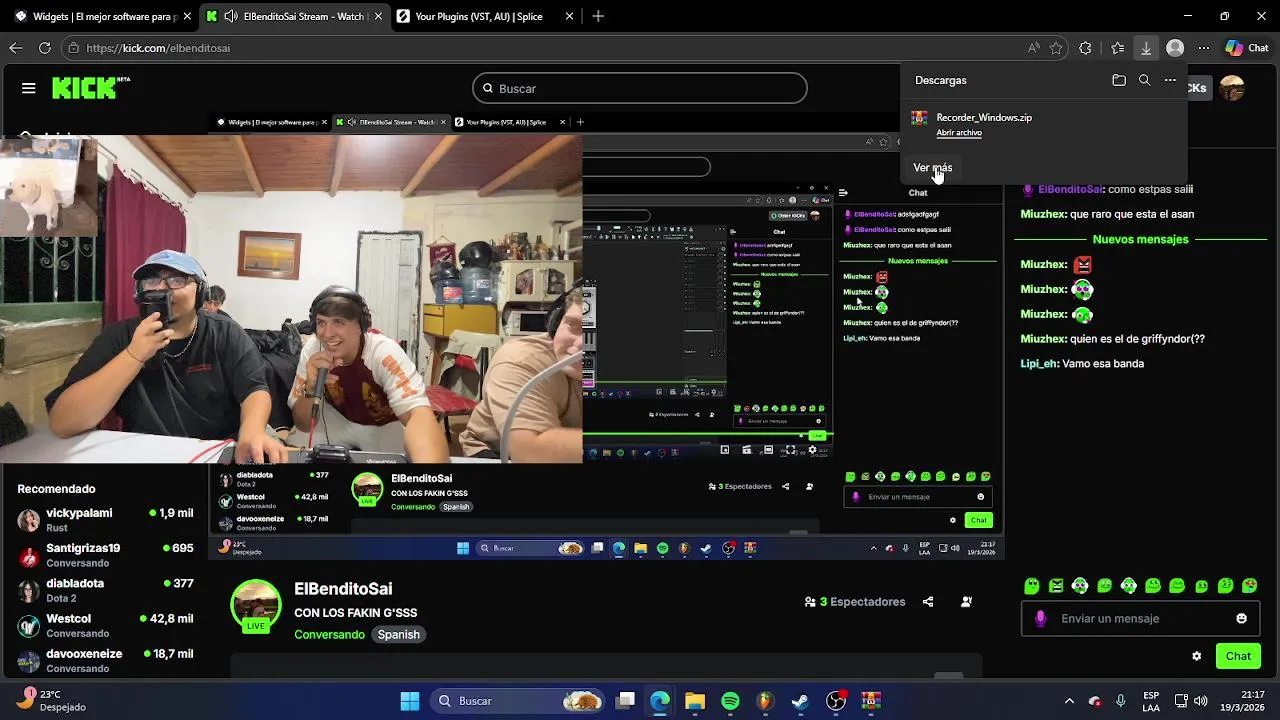Screen dimensions: 1280x720
Task: Open recommended channel Westcol
Action: pyautogui.click(x=105, y=625)
